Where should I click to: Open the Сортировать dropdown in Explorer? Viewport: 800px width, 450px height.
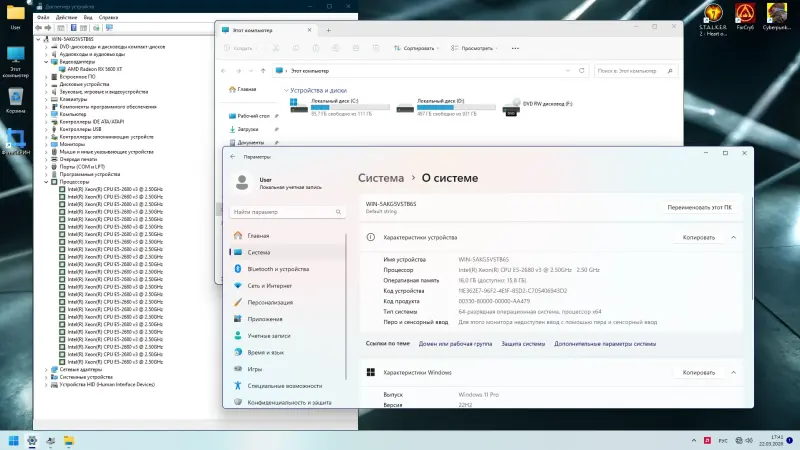click(418, 47)
